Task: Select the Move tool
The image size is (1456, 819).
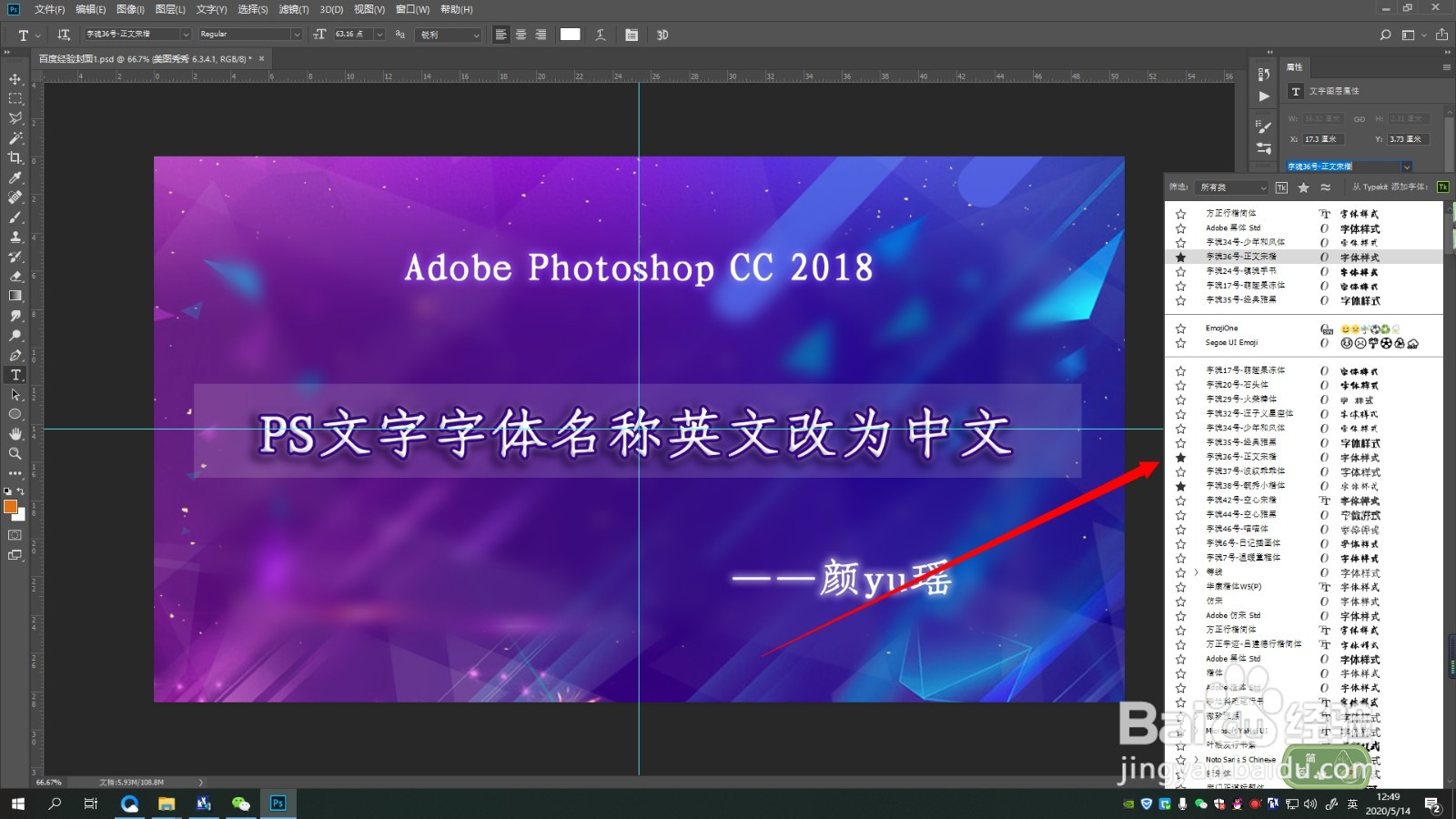Action: 15,79
